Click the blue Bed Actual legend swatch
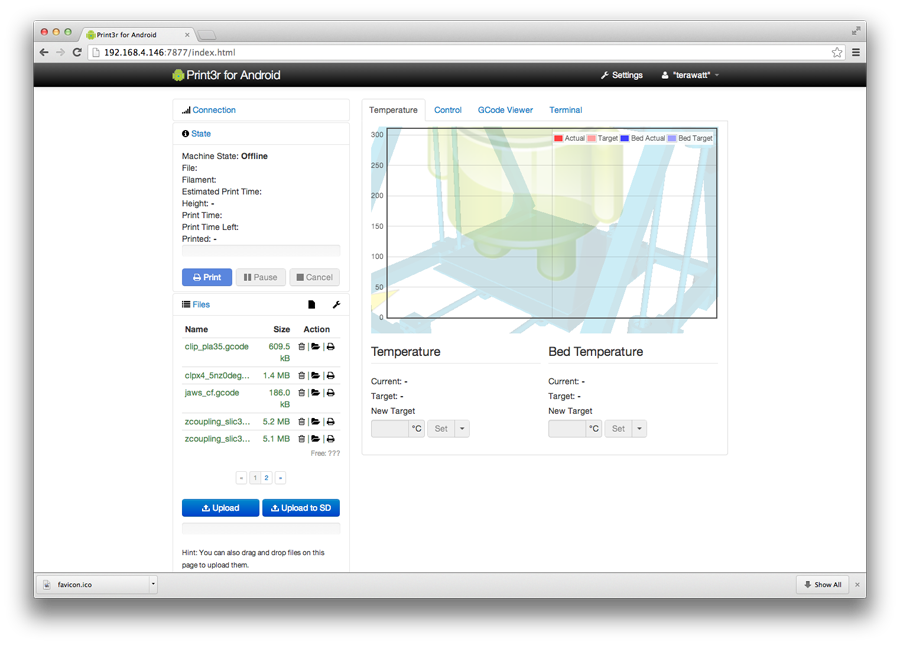900x645 pixels. pos(624,138)
